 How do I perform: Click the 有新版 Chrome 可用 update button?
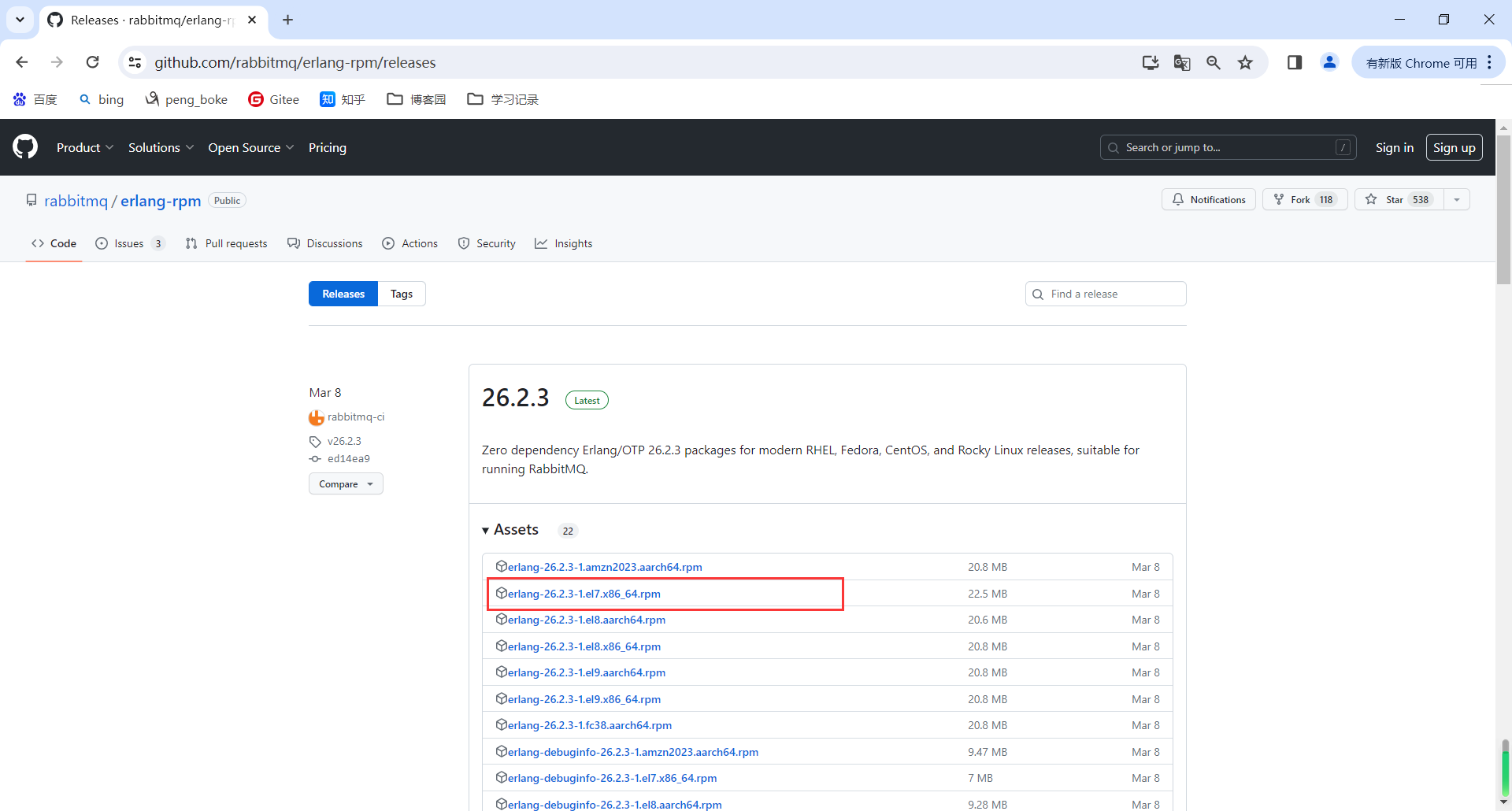point(1428,62)
